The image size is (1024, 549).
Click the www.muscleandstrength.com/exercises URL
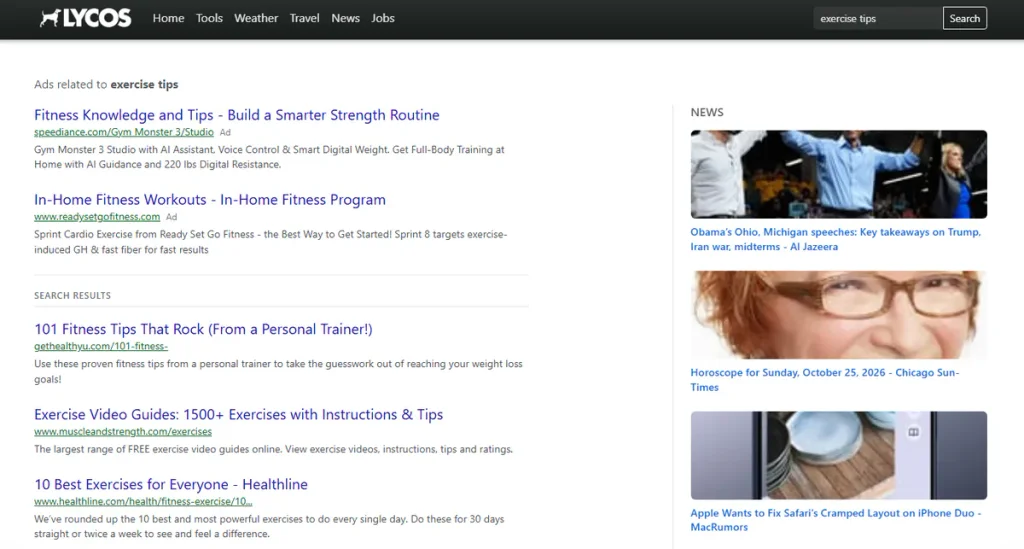[123, 431]
